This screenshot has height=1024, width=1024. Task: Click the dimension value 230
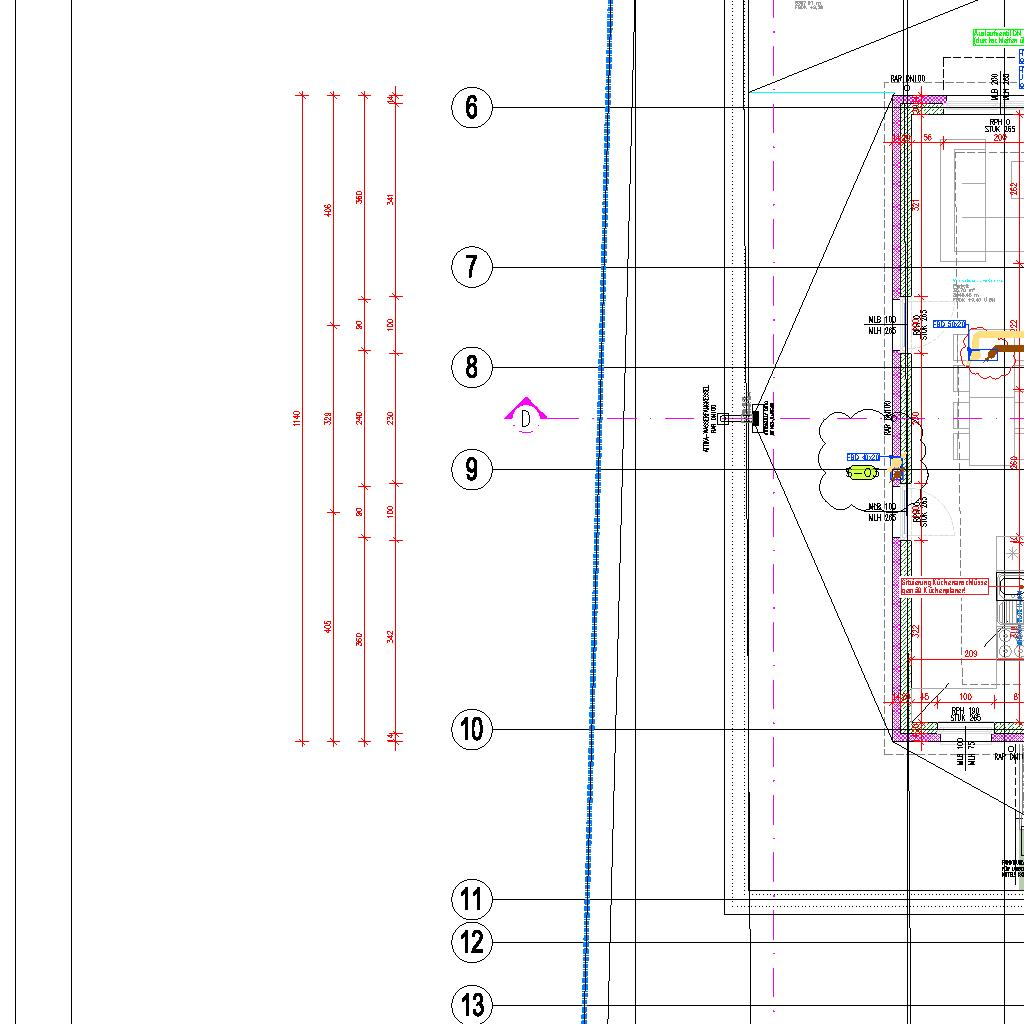391,419
